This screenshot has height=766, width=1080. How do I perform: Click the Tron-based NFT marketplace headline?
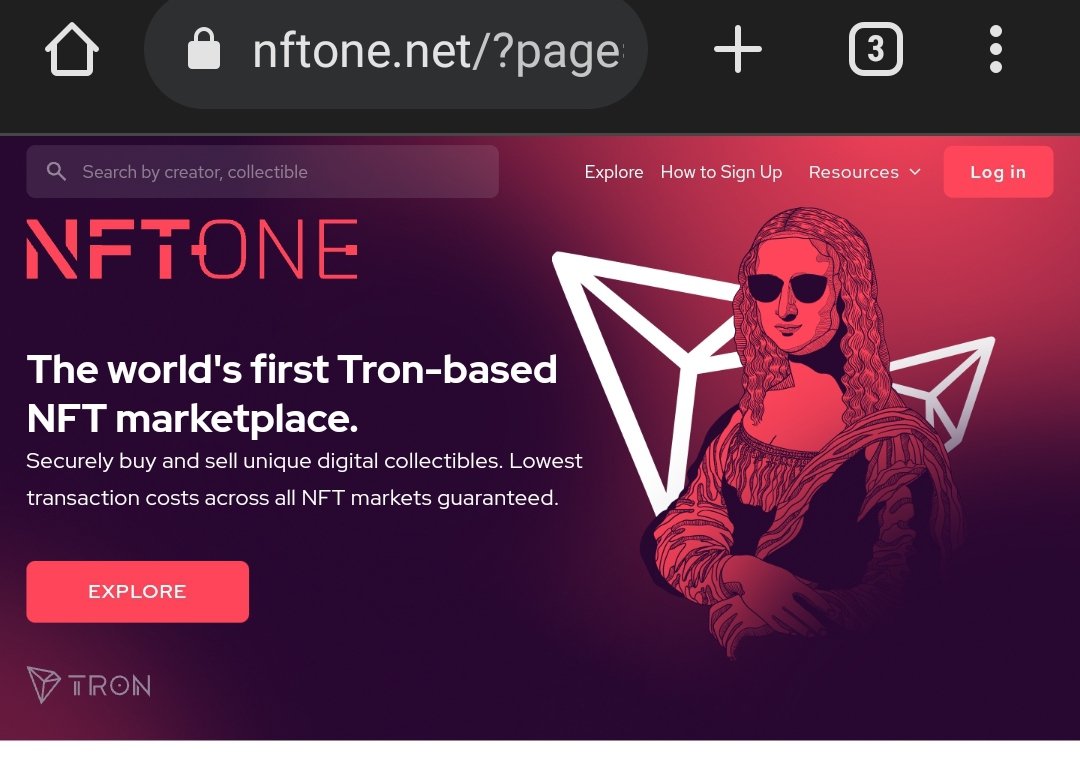point(292,393)
